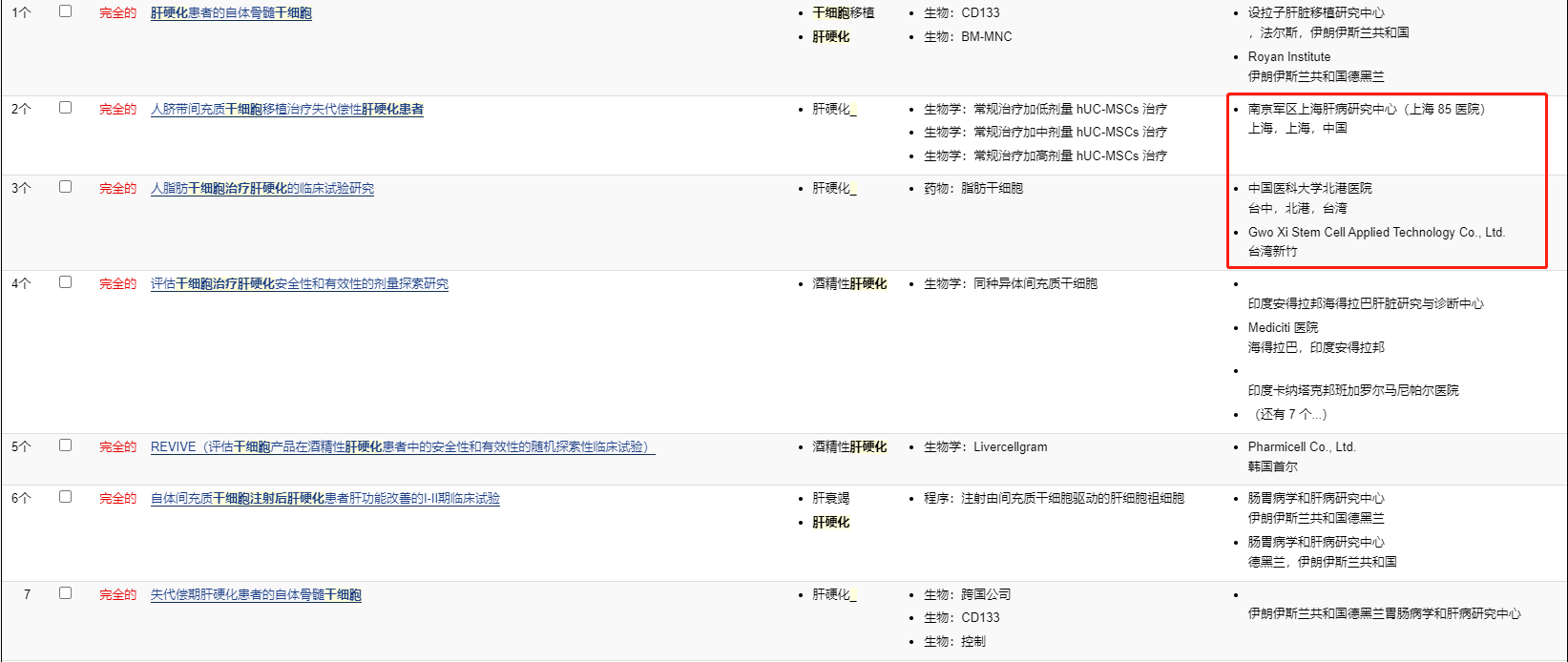Click the Livercellgram intervention text

[1010, 447]
